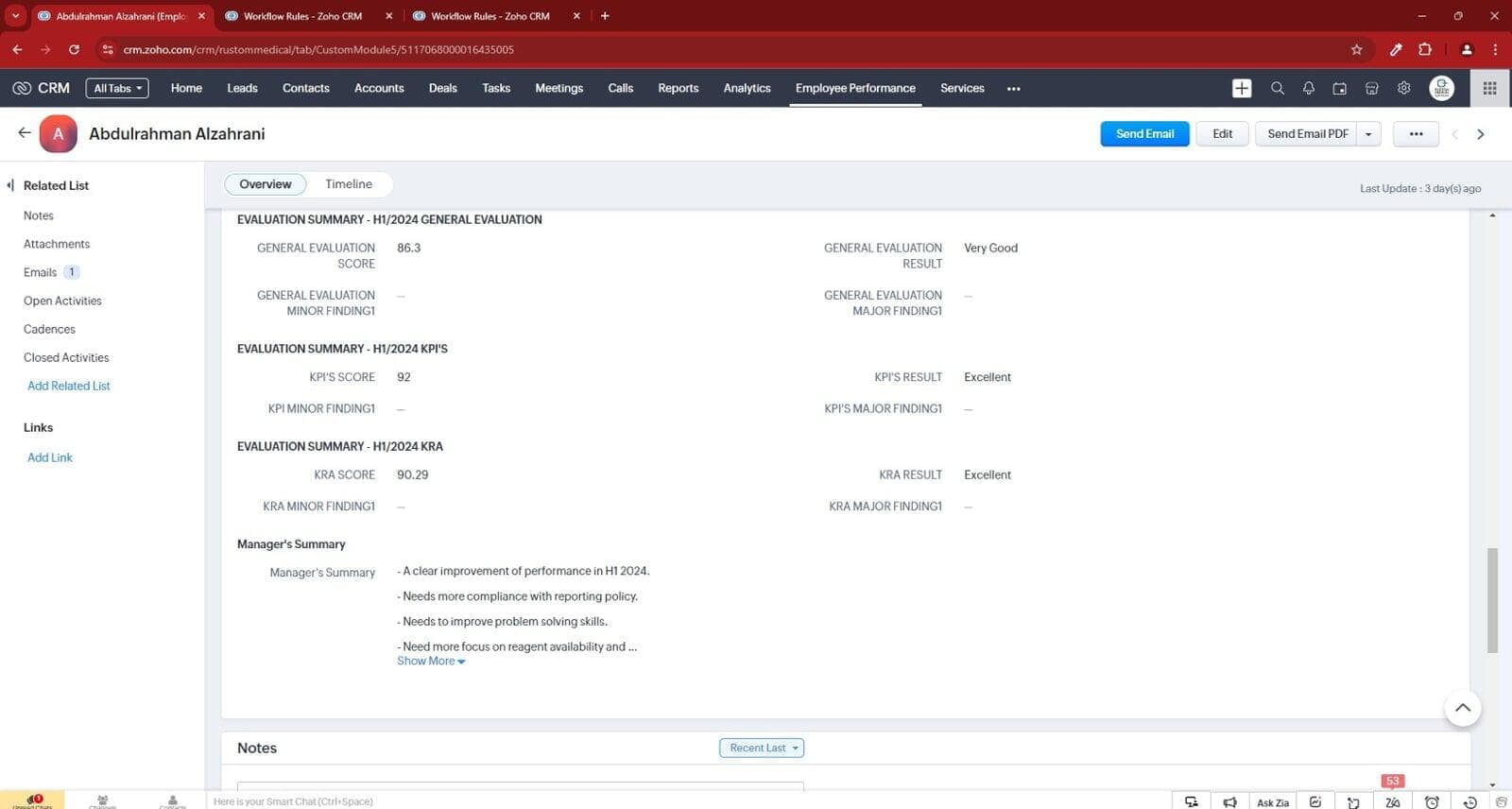Viewport: 1512px width, 809px height.
Task: Collapse the Related List sidebar
Action: pyautogui.click(x=10, y=185)
